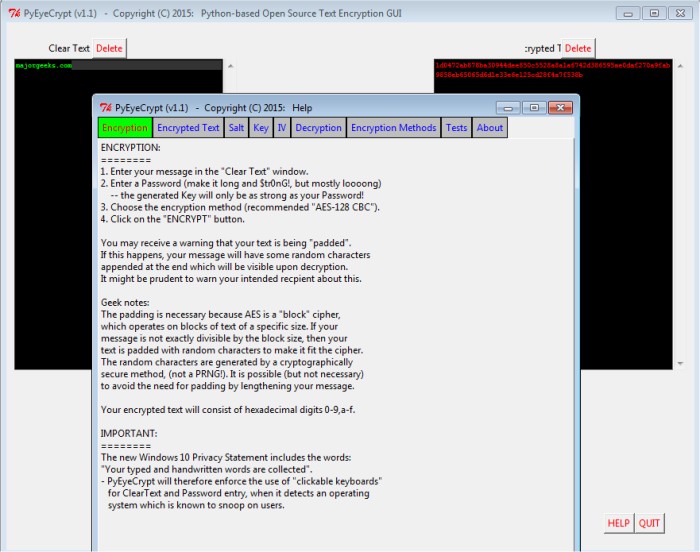
Task: Select the Key tab
Action: click(261, 128)
